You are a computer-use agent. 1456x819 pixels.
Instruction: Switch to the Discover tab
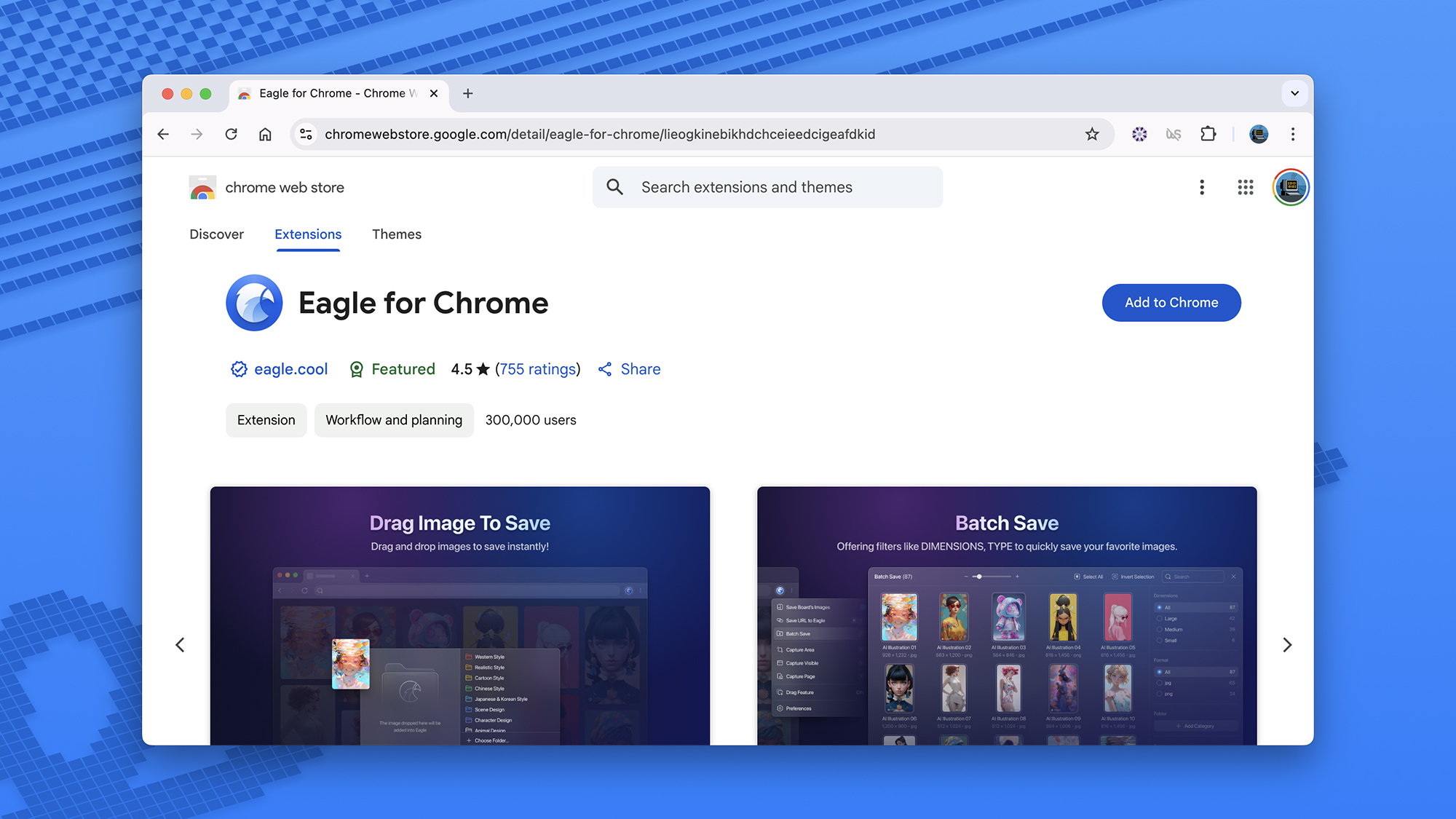point(216,234)
